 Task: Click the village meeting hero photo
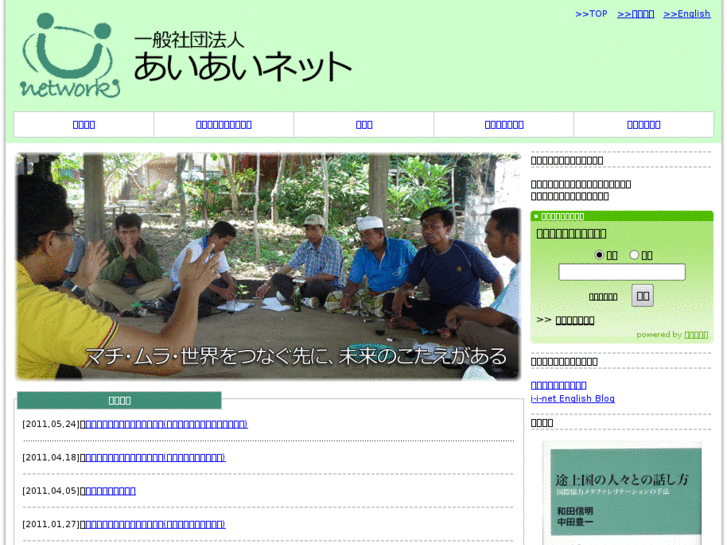tap(268, 266)
